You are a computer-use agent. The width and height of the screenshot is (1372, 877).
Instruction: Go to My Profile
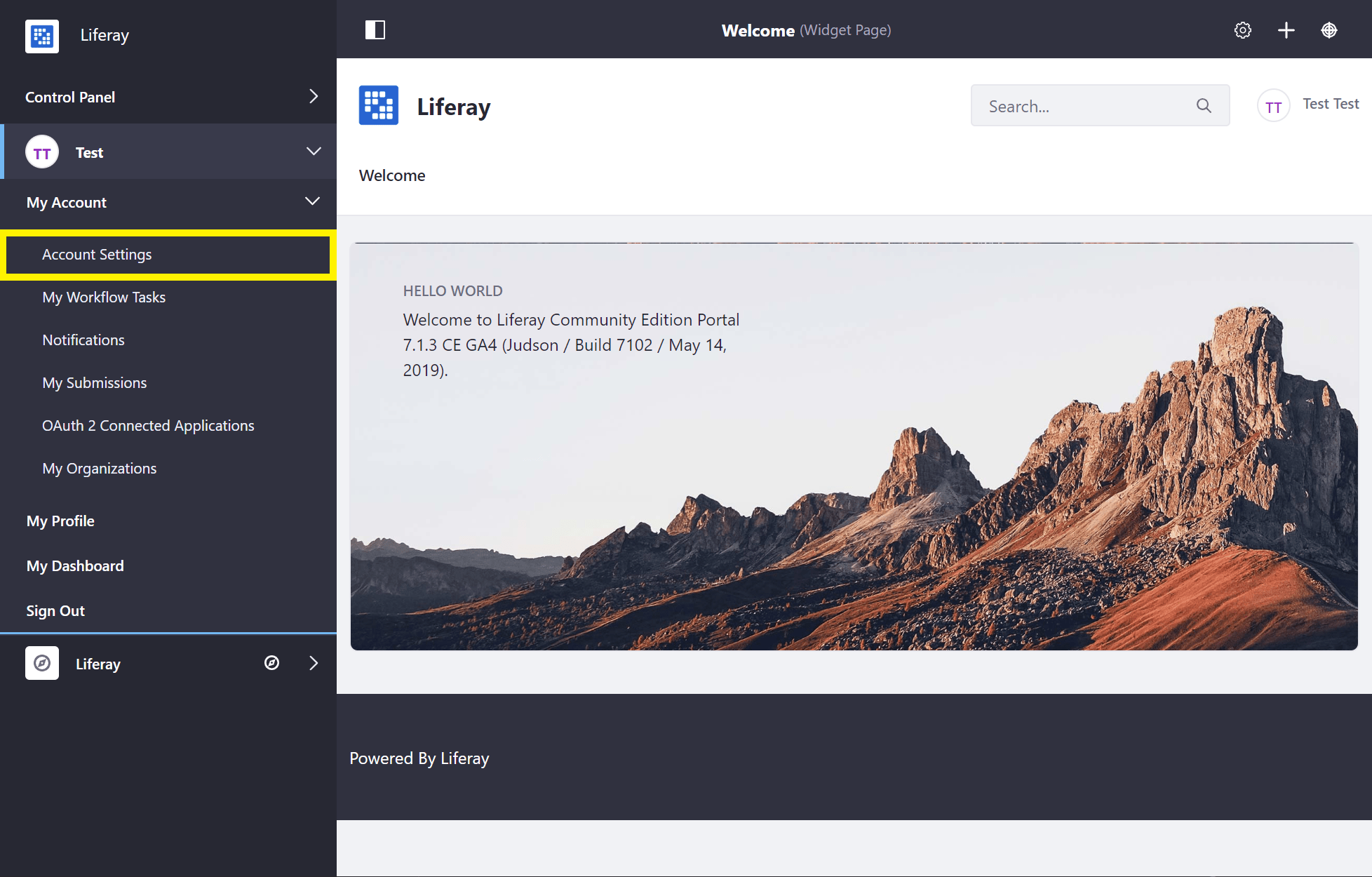point(60,521)
